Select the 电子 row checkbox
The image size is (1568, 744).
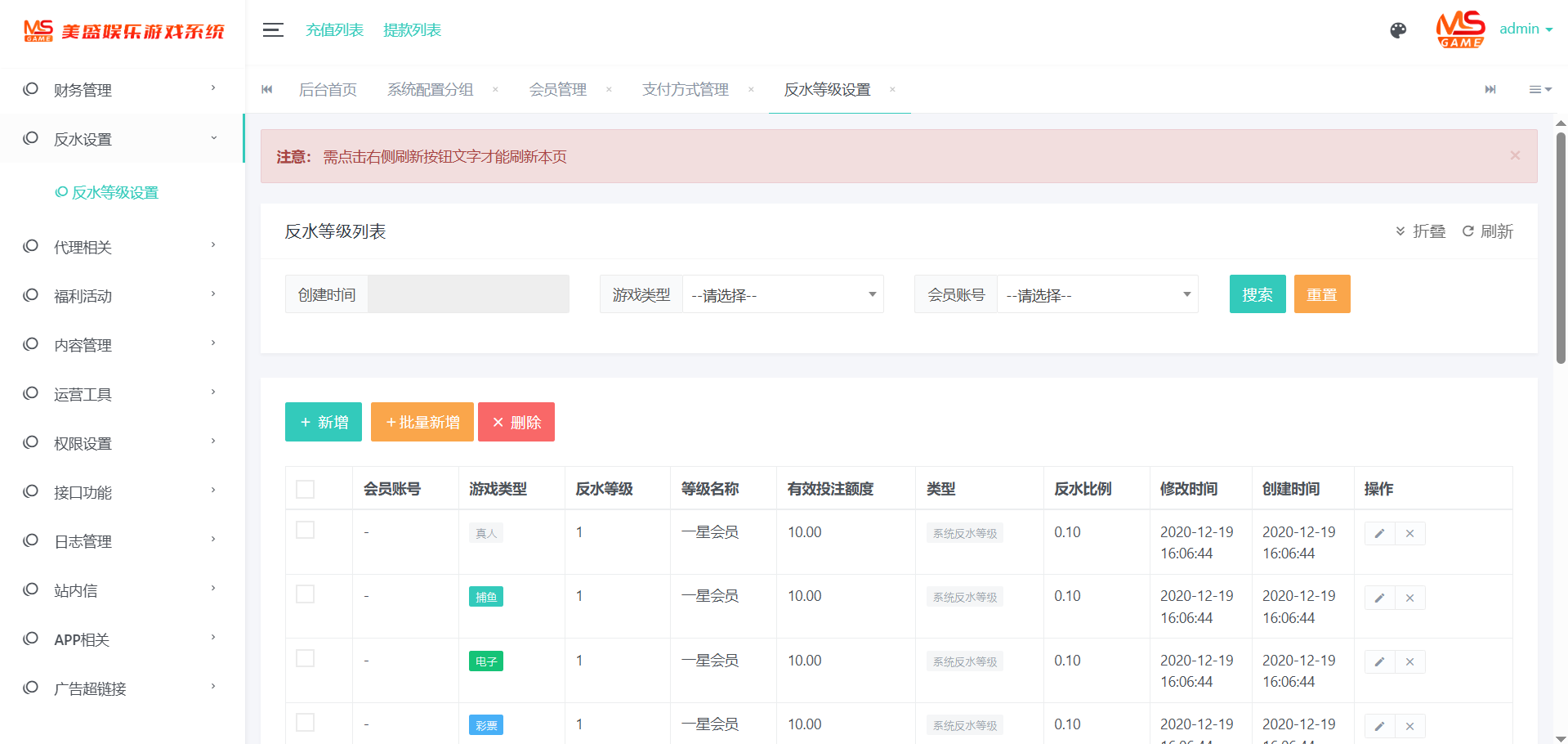[x=306, y=659]
